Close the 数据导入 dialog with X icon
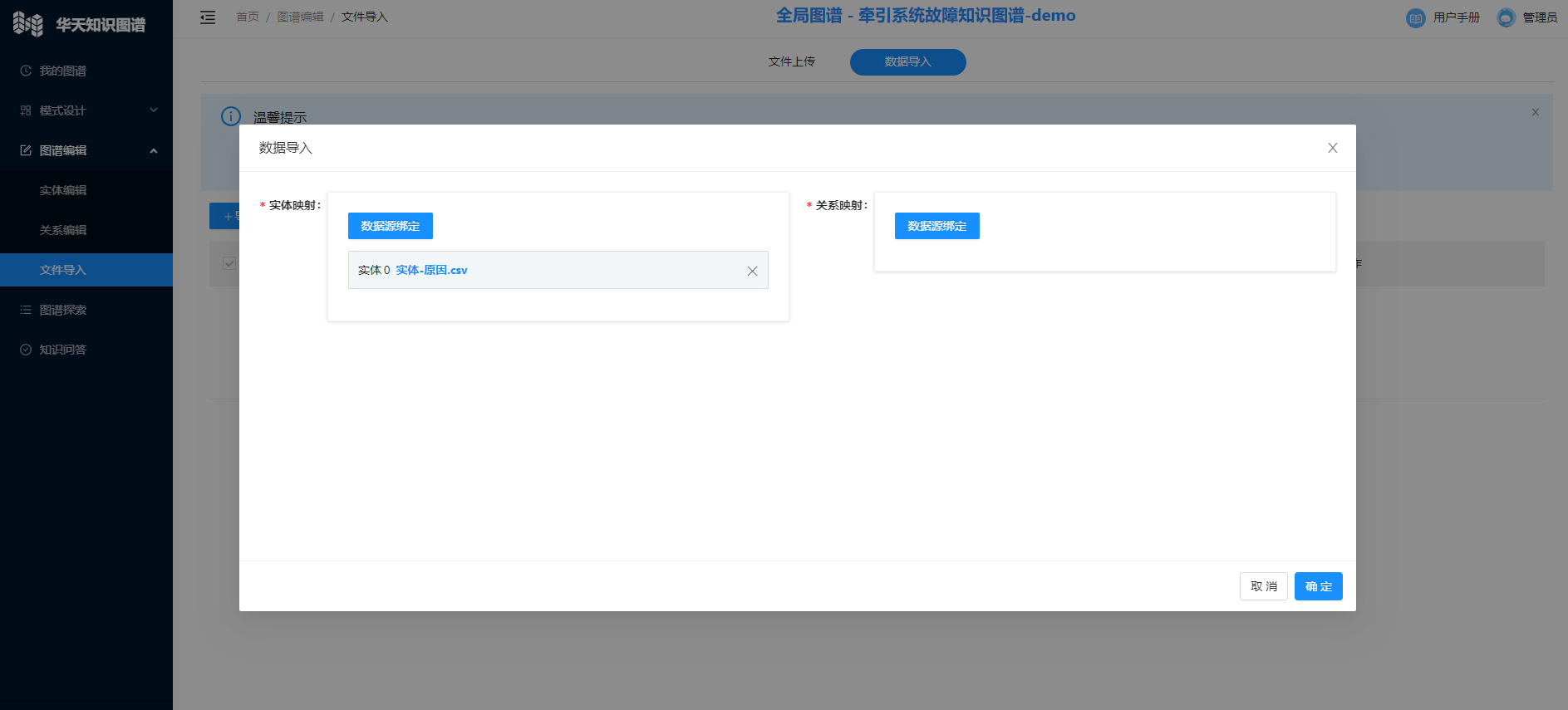Viewport: 1568px width, 710px height. [x=1332, y=148]
